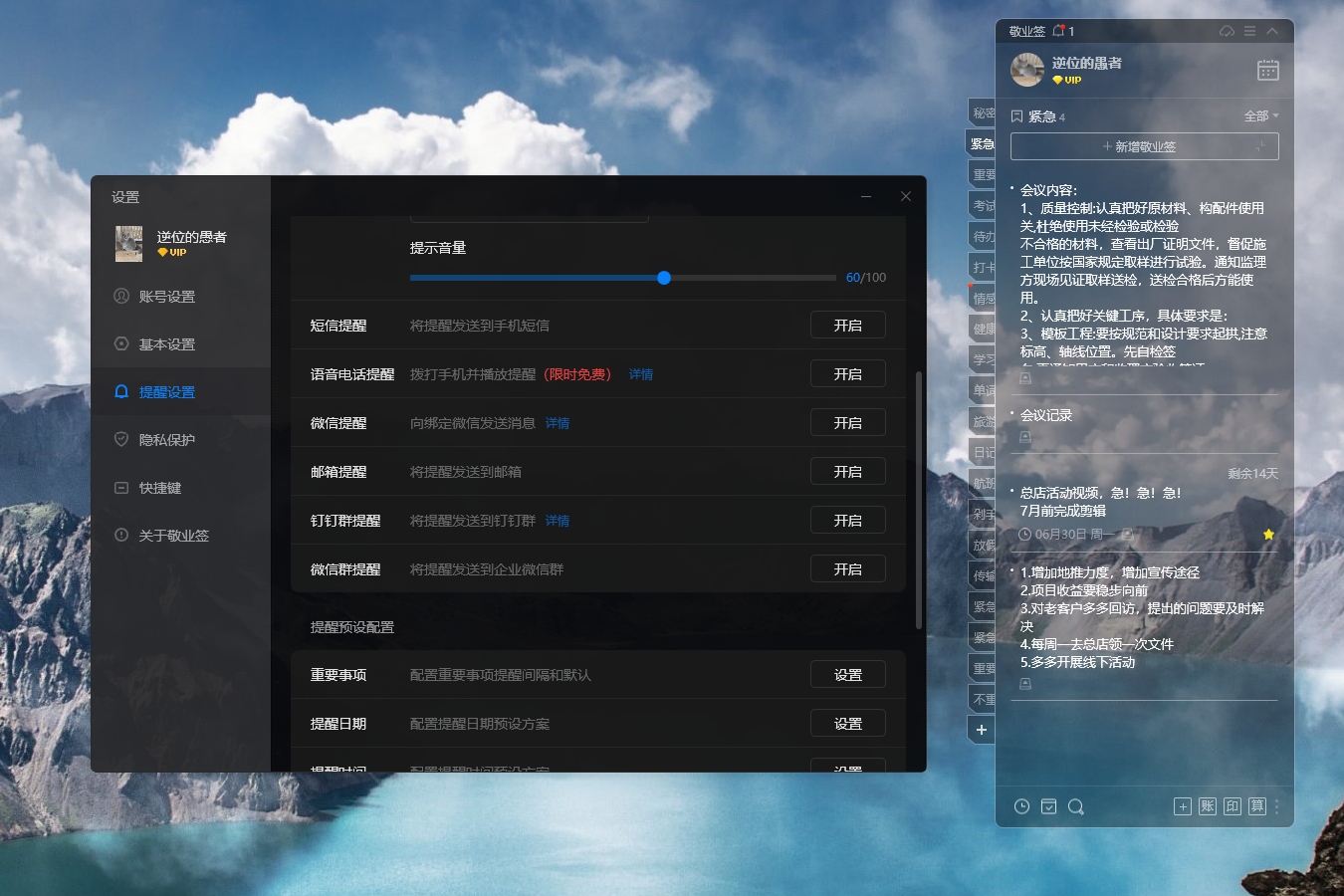Image resolution: width=1344 pixels, height=896 pixels.
Task: Enable 短信提醒 with 开启 button
Action: [x=847, y=326]
